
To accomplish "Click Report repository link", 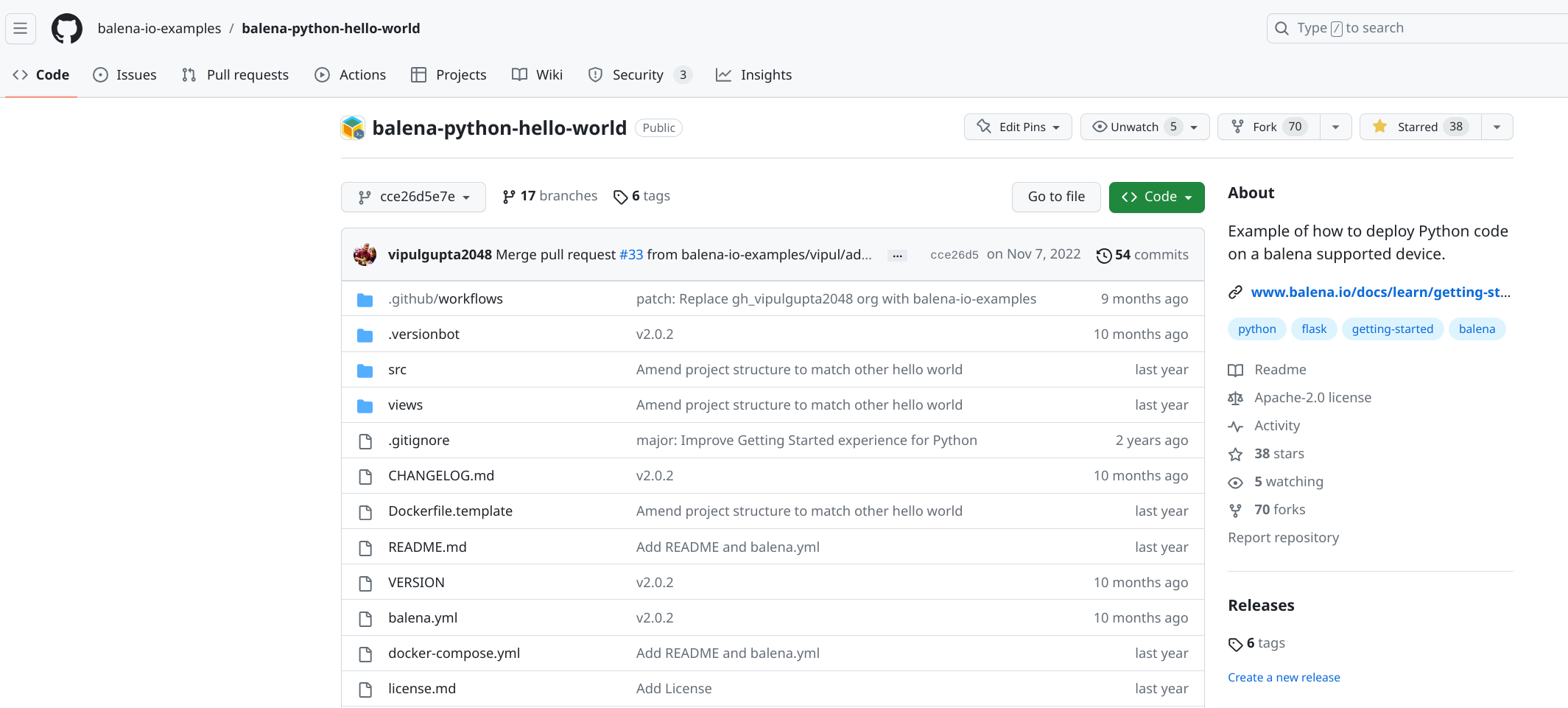I will coord(1283,538).
